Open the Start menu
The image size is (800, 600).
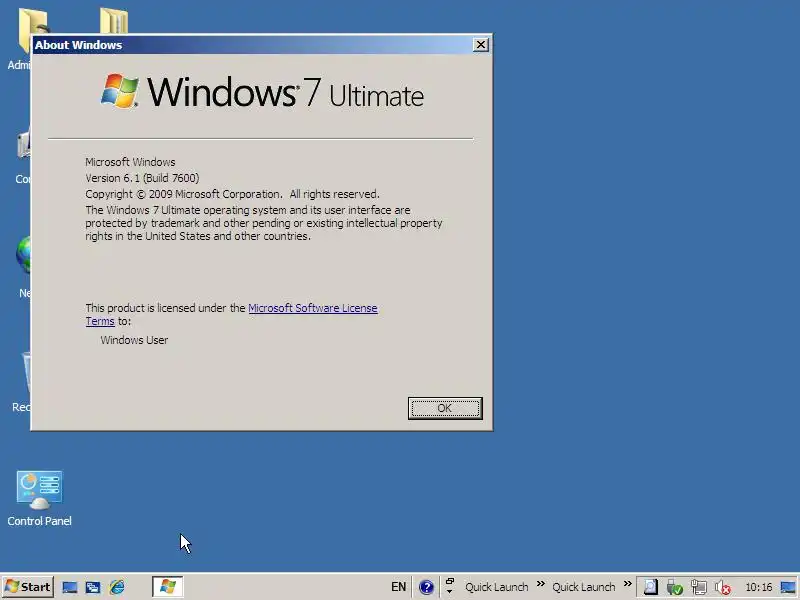click(28, 587)
